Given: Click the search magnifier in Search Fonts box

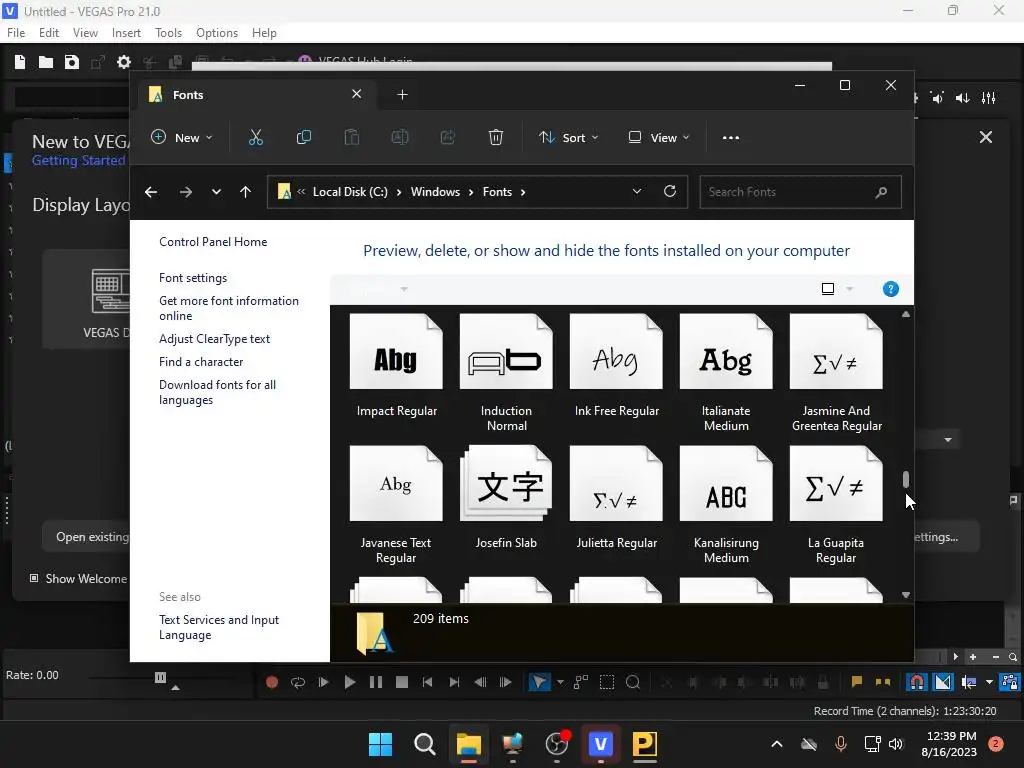Looking at the screenshot, I should click(881, 192).
